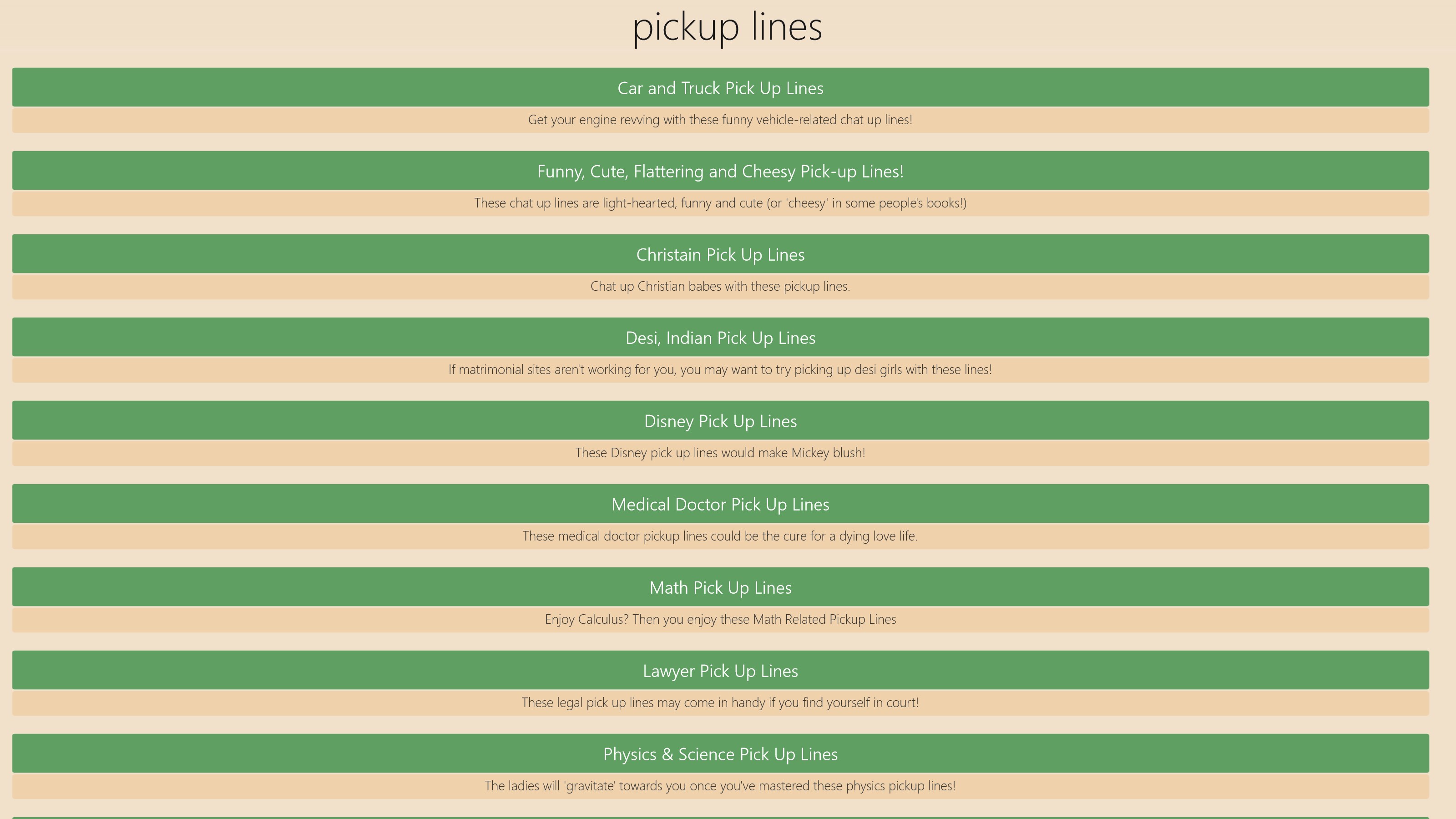Open Lawyer Pick Up Lines

pos(720,670)
